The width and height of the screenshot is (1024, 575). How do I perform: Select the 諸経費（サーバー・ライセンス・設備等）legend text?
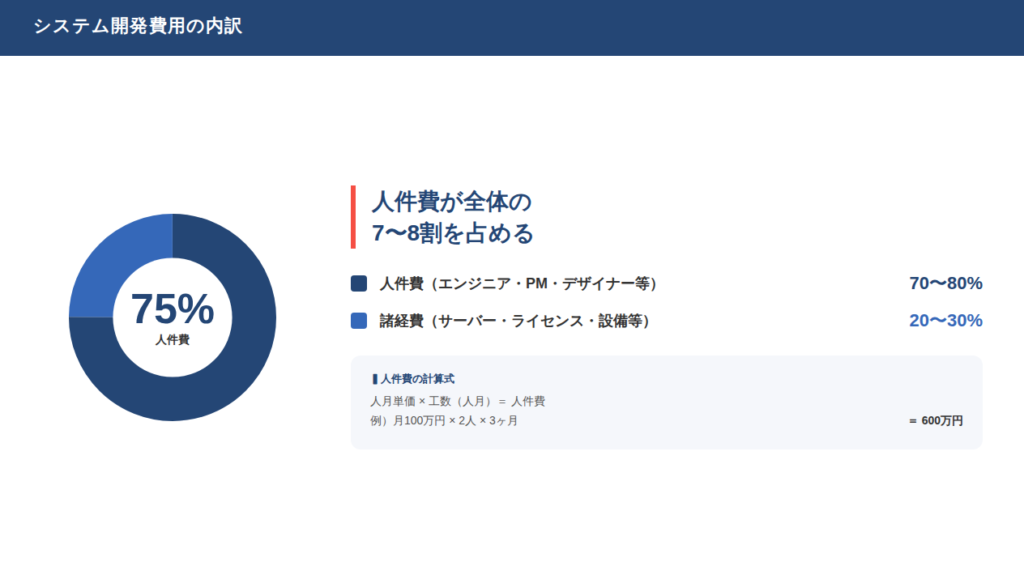[514, 321]
